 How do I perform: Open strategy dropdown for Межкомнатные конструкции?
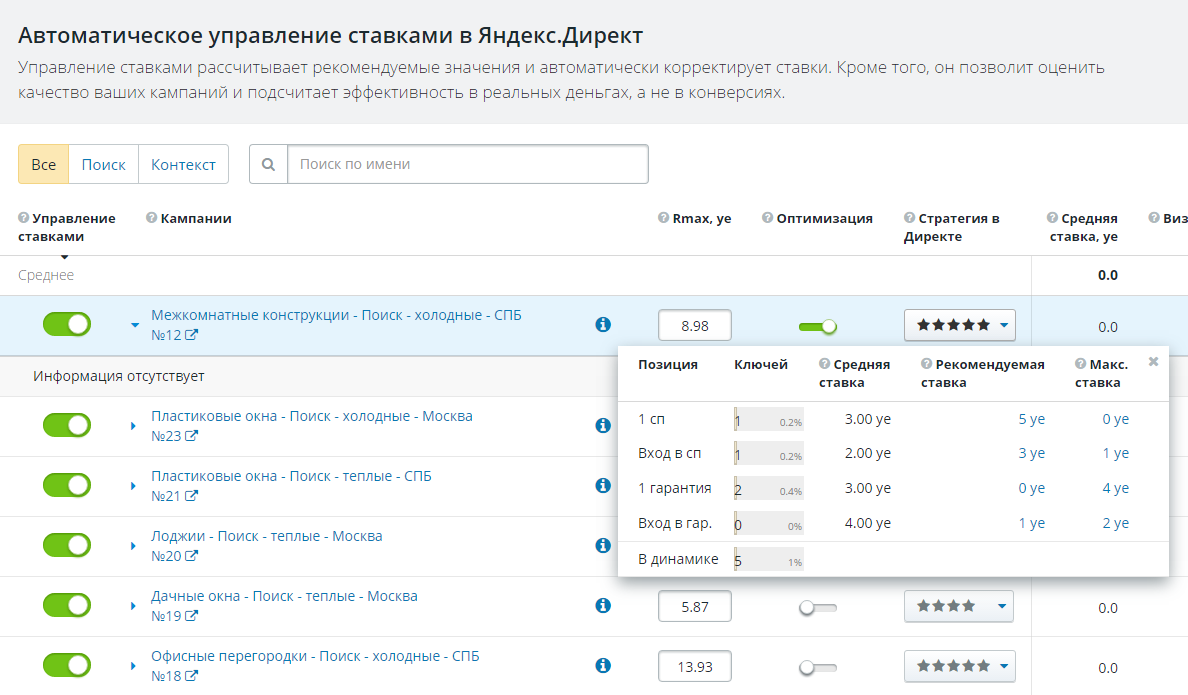click(959, 325)
